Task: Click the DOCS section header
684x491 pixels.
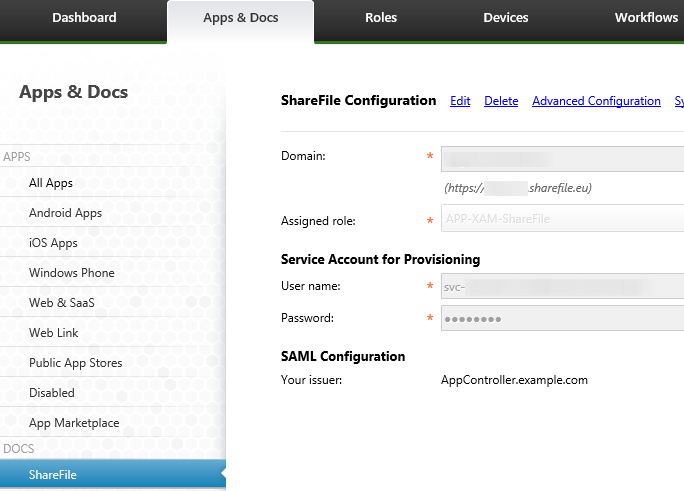Action: (18, 448)
